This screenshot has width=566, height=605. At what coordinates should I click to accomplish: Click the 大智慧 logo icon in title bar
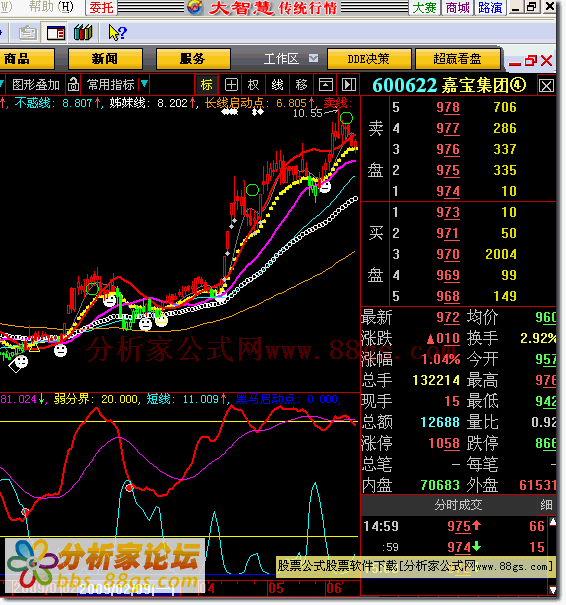[x=195, y=7]
